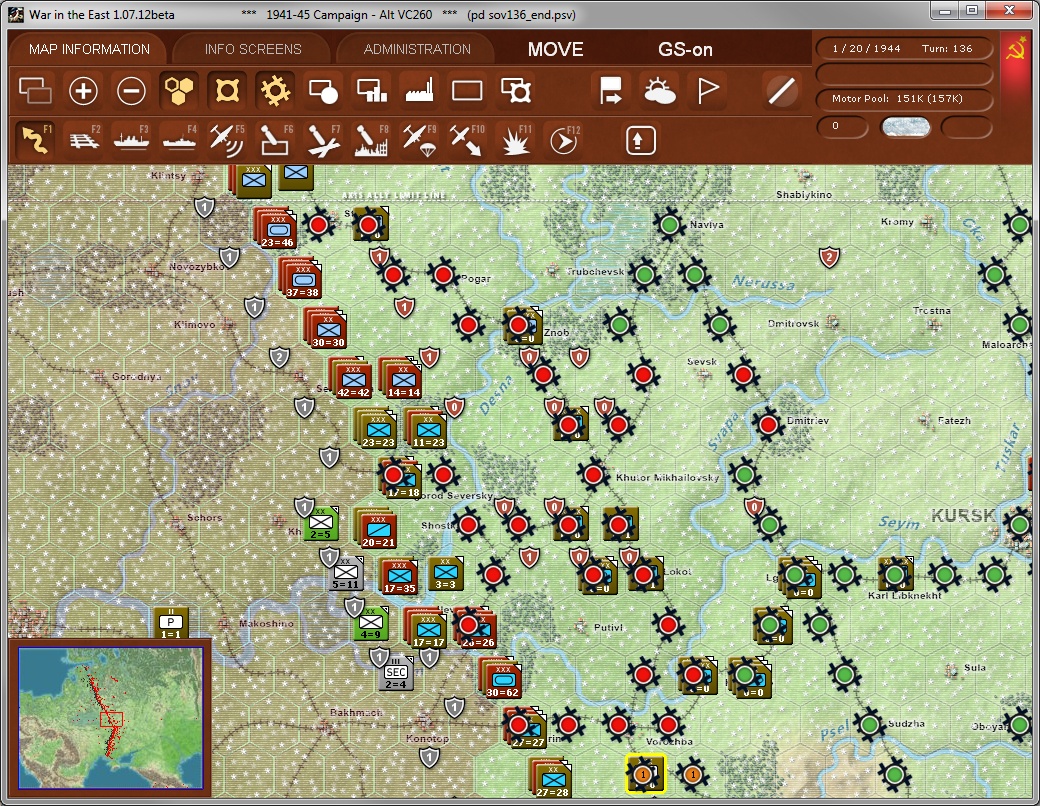
Task: Click the weather cloud icon
Action: pos(660,90)
